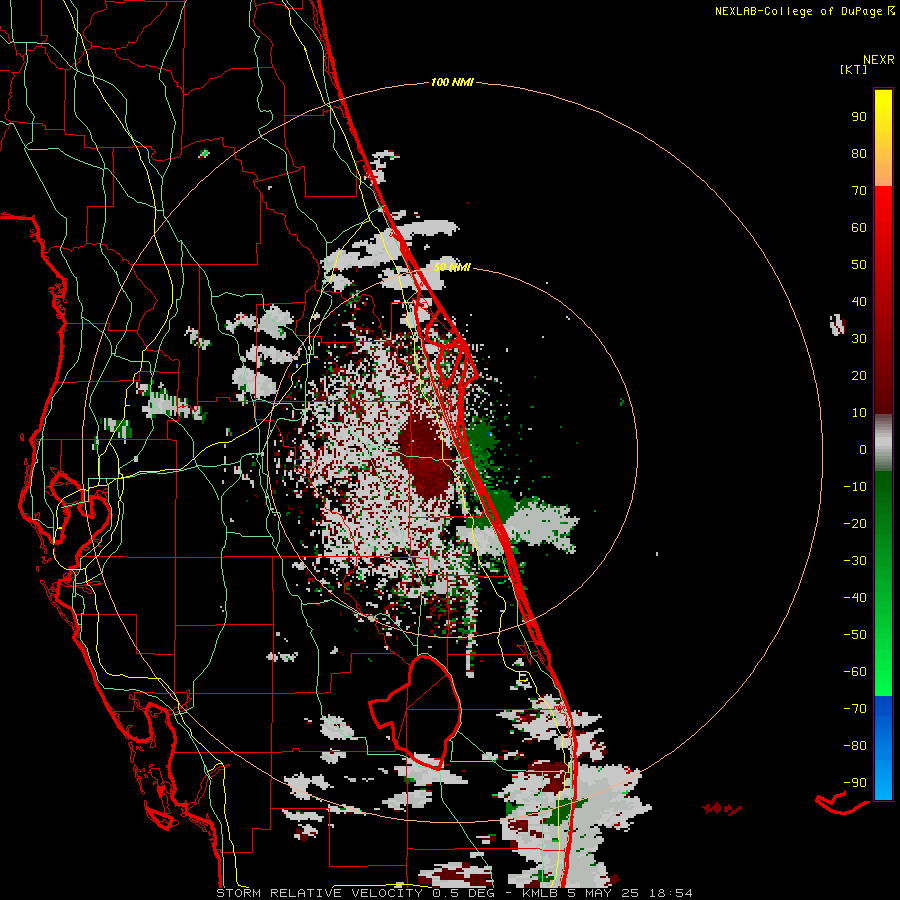Image resolution: width=900 pixels, height=900 pixels.
Task: Click the -90 value on the velocity scale
Action: [855, 783]
